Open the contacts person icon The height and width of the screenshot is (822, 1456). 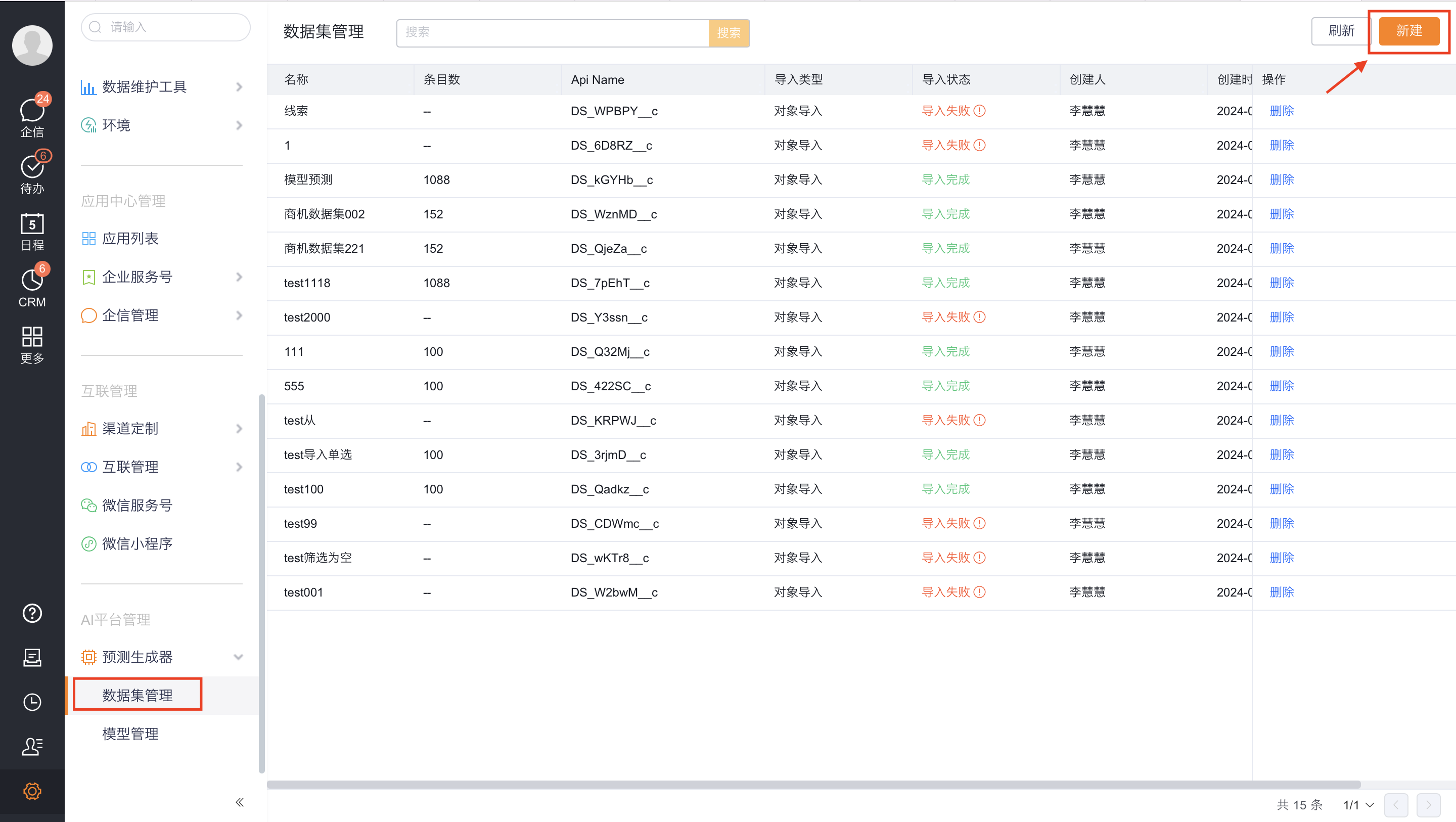(x=32, y=746)
